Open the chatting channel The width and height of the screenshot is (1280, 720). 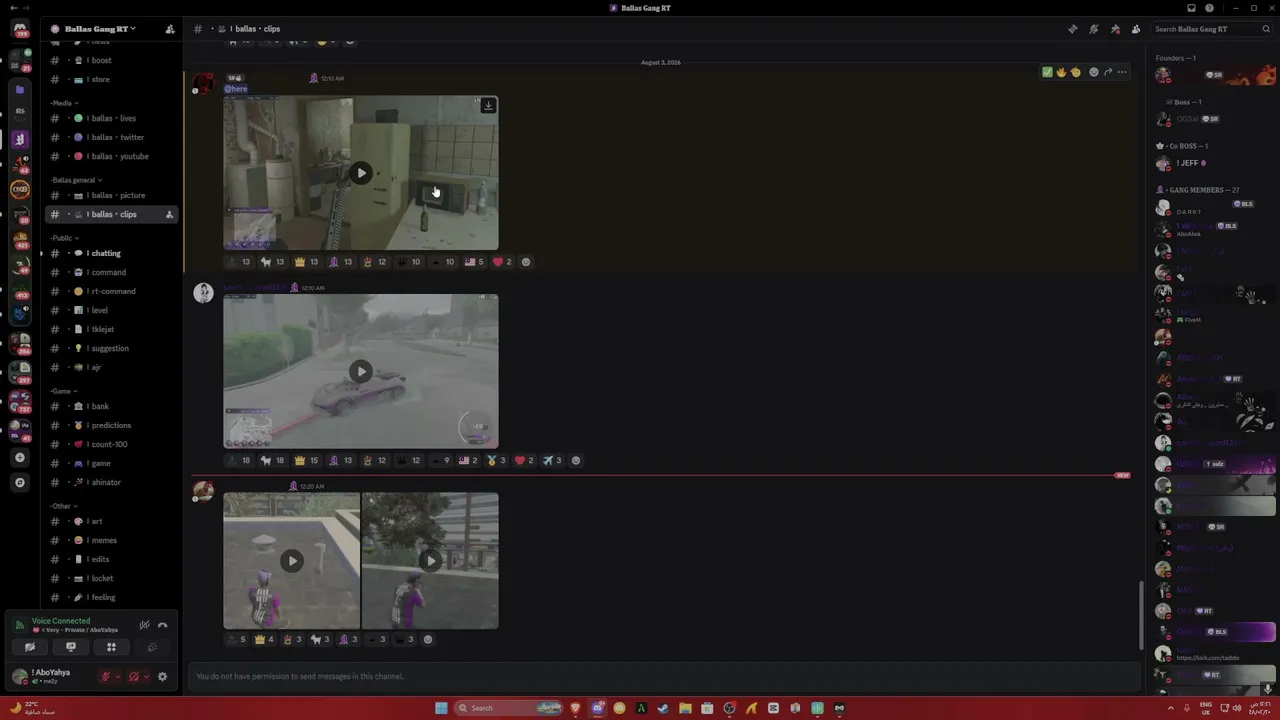click(x=113, y=253)
